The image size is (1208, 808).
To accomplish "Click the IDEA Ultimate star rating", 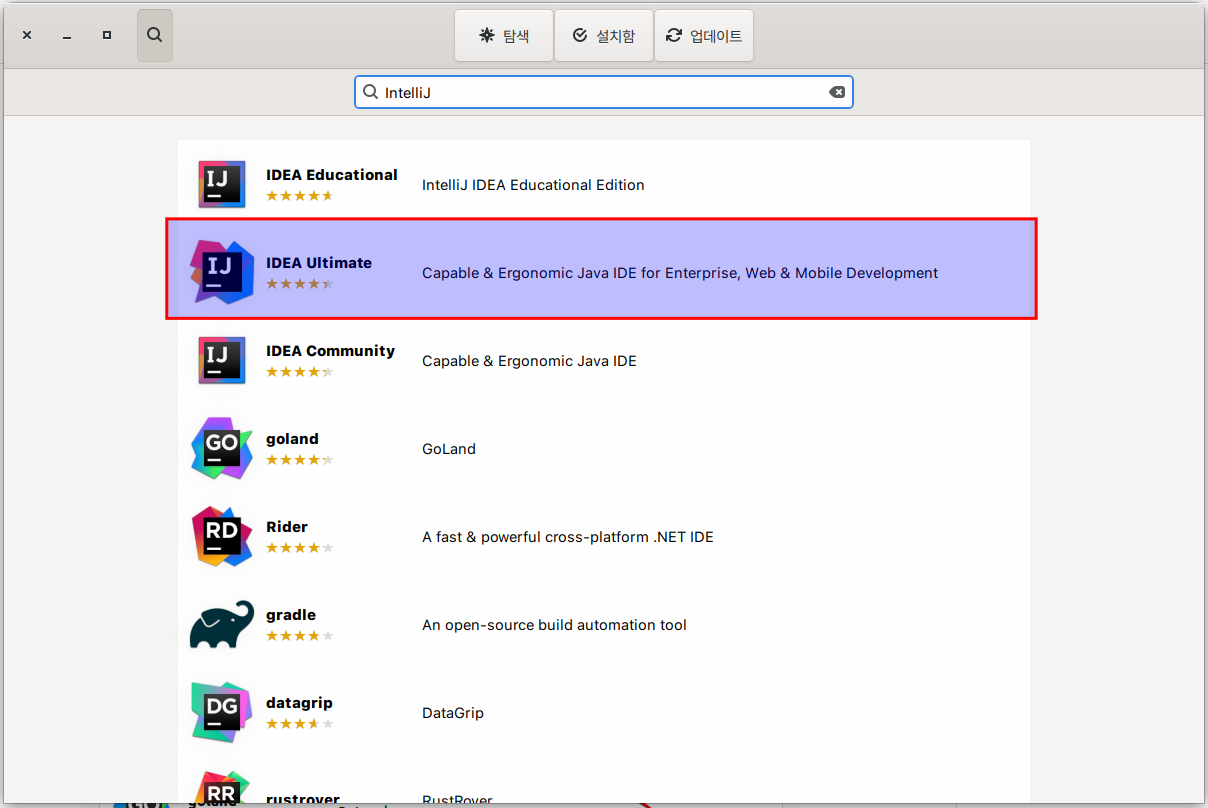I will pos(300,284).
